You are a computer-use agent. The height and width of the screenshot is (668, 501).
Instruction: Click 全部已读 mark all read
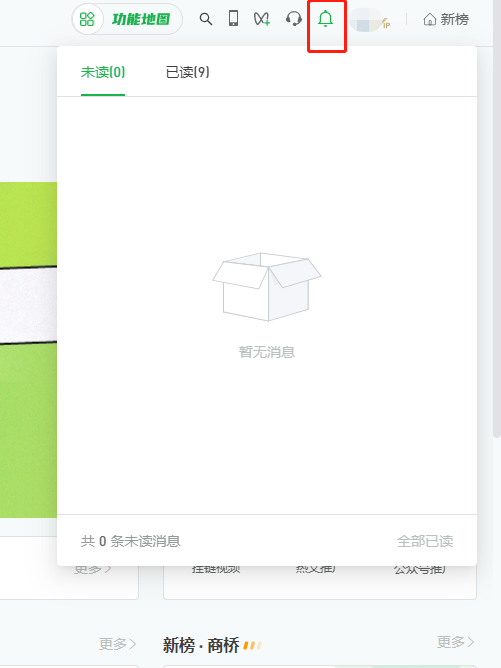click(425, 541)
